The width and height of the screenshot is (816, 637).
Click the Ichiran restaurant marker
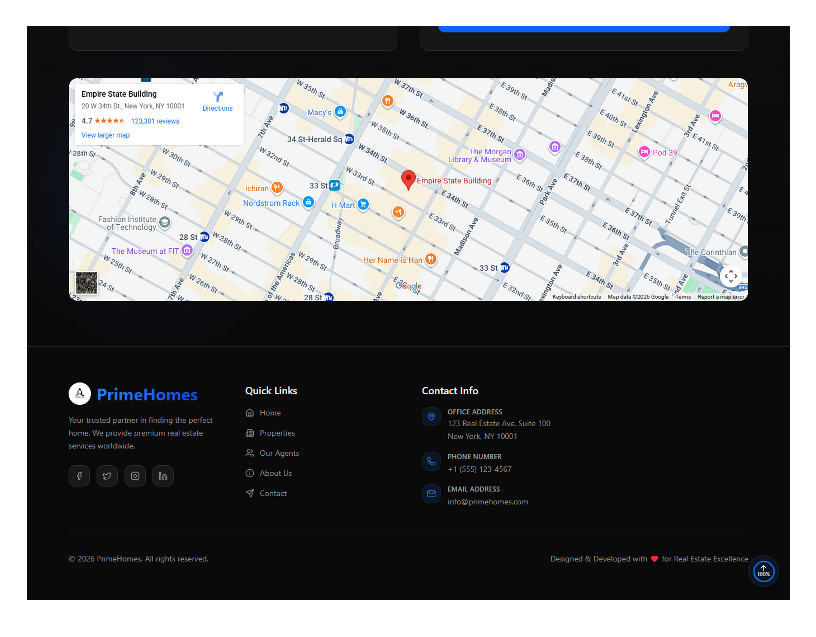point(277,187)
